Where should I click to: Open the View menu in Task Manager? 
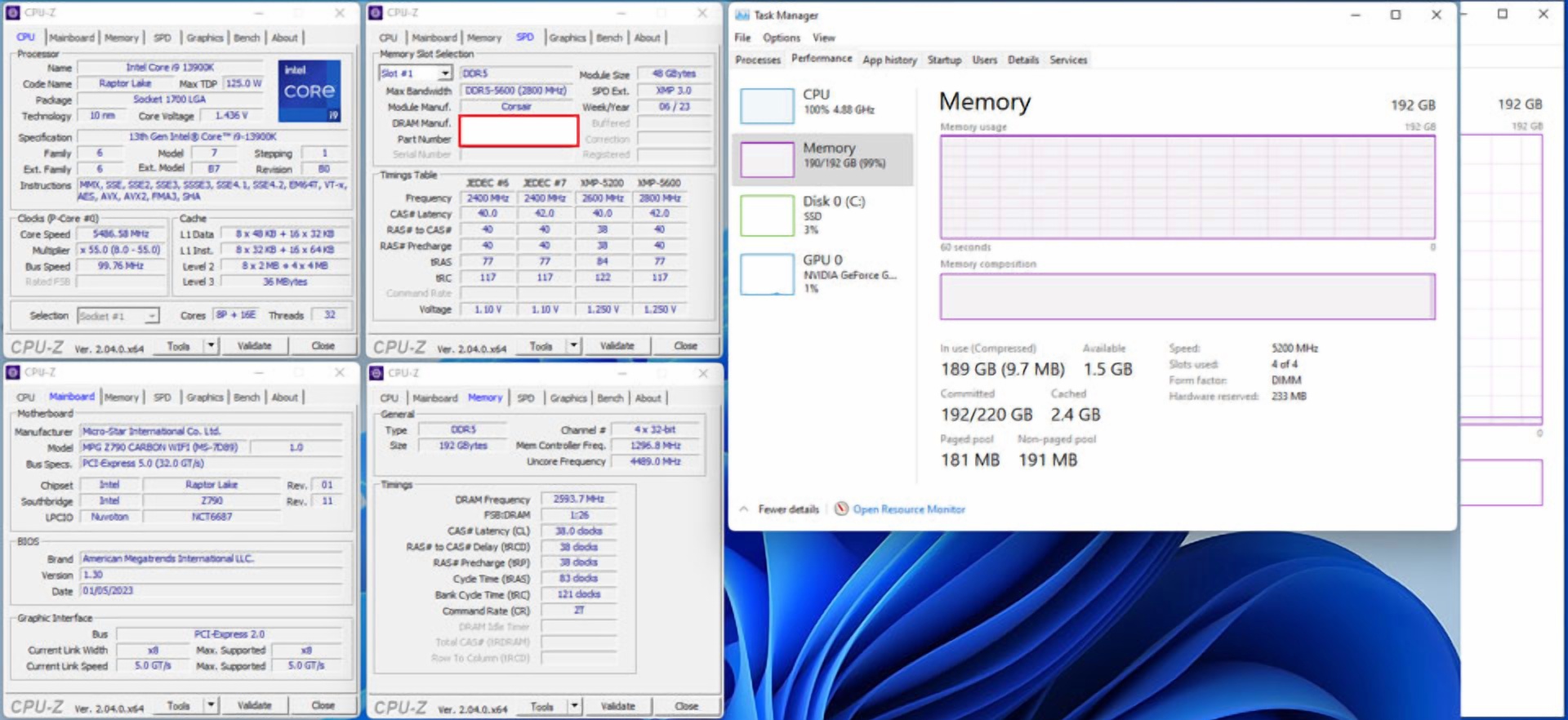point(824,38)
